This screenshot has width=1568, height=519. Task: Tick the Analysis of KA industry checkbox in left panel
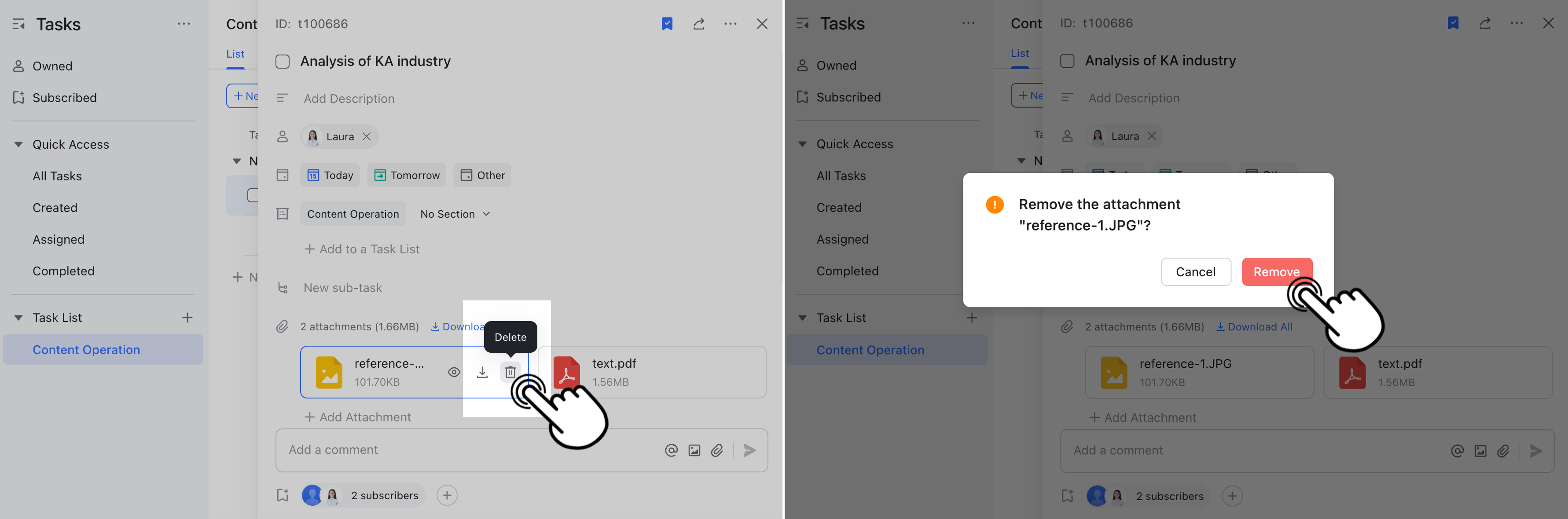(x=283, y=62)
